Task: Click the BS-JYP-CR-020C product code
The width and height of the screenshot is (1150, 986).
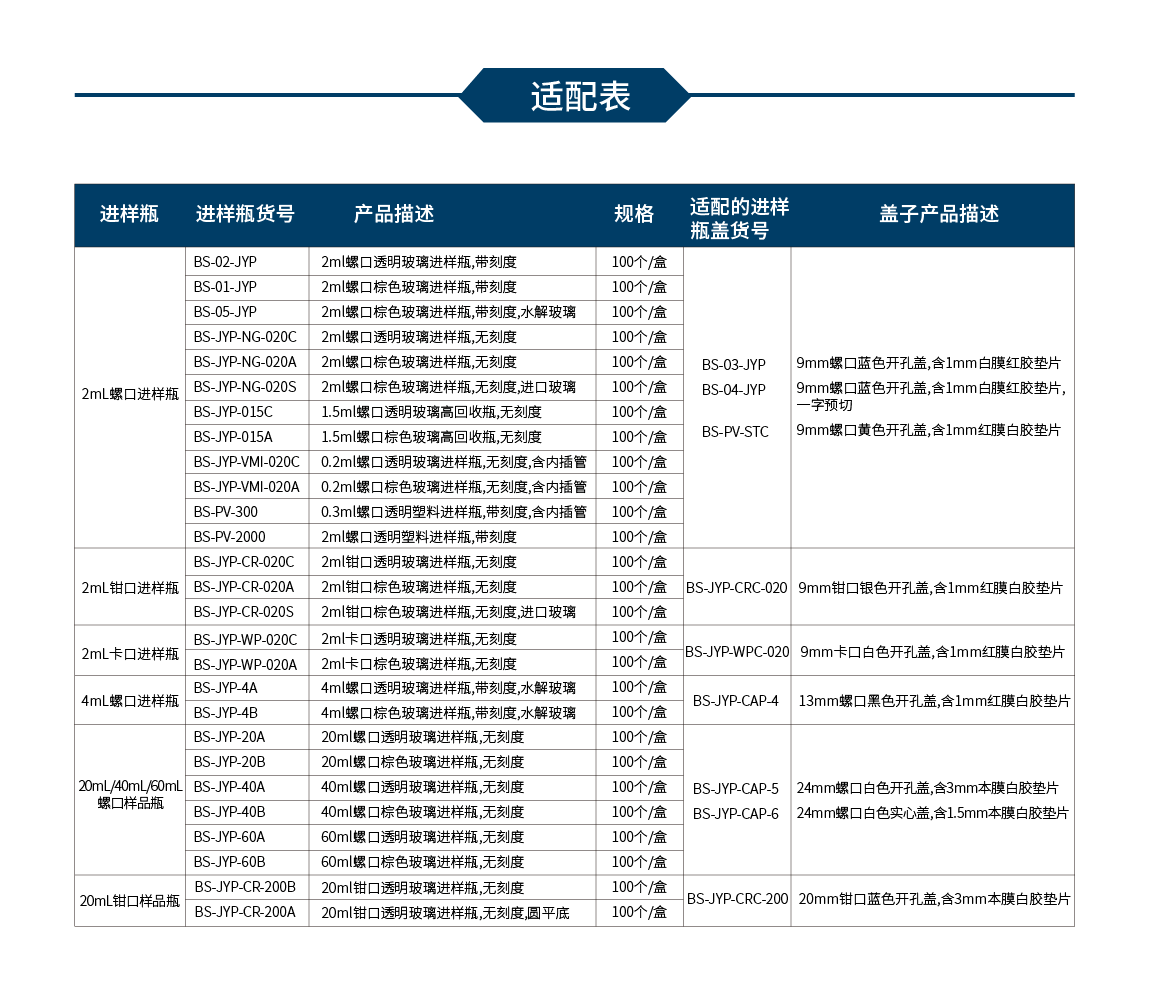Action: [x=243, y=562]
